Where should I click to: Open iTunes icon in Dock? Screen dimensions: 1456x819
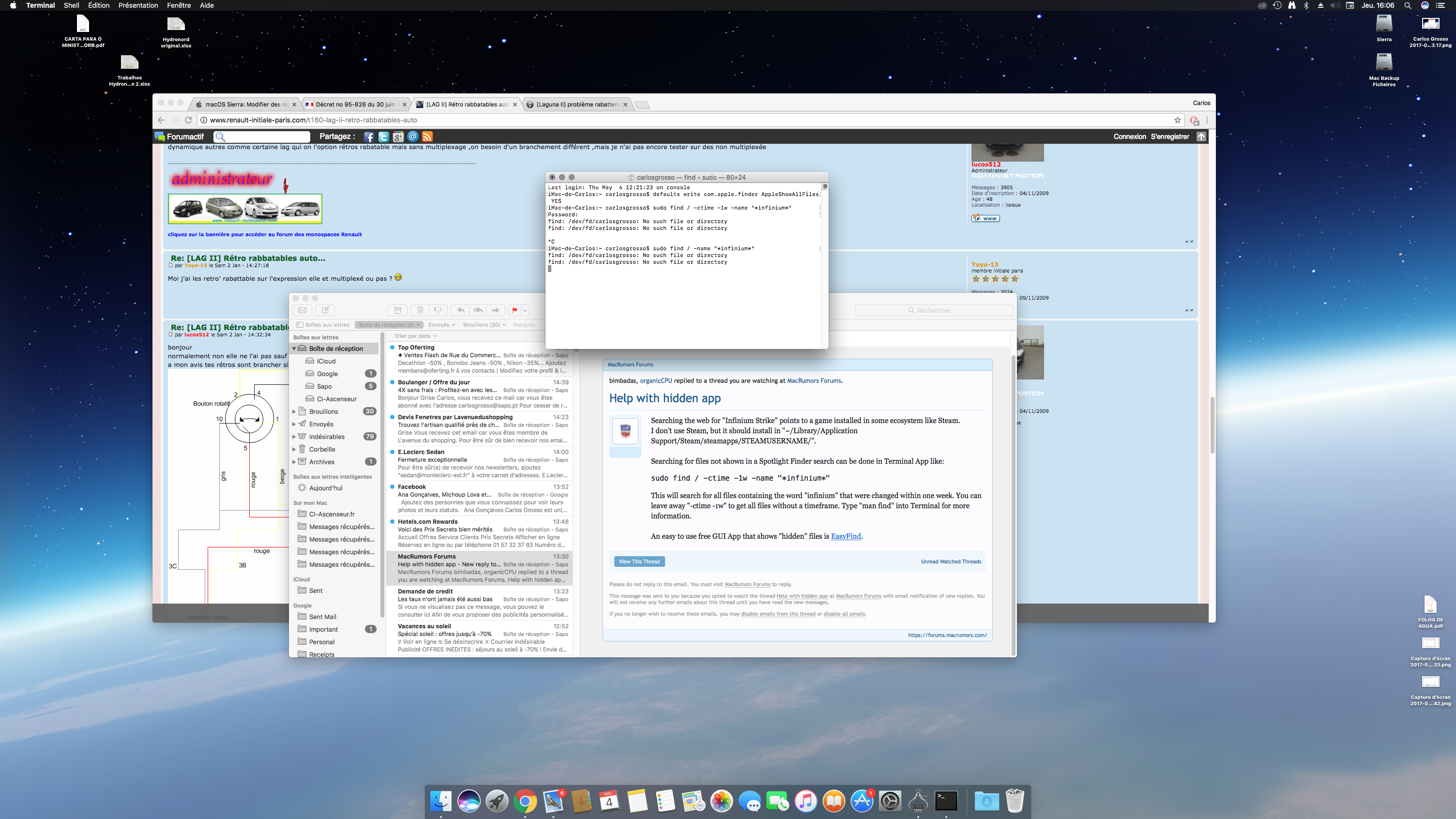click(x=805, y=802)
